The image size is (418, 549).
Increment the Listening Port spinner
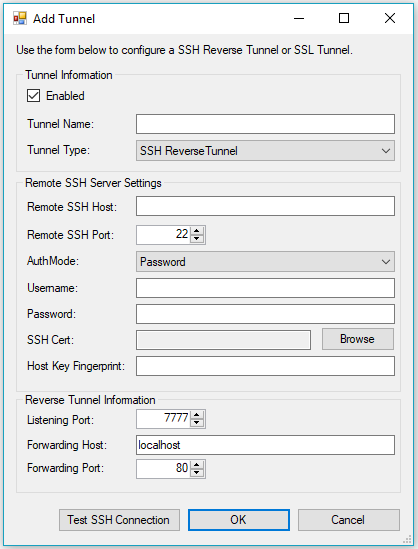click(197, 415)
